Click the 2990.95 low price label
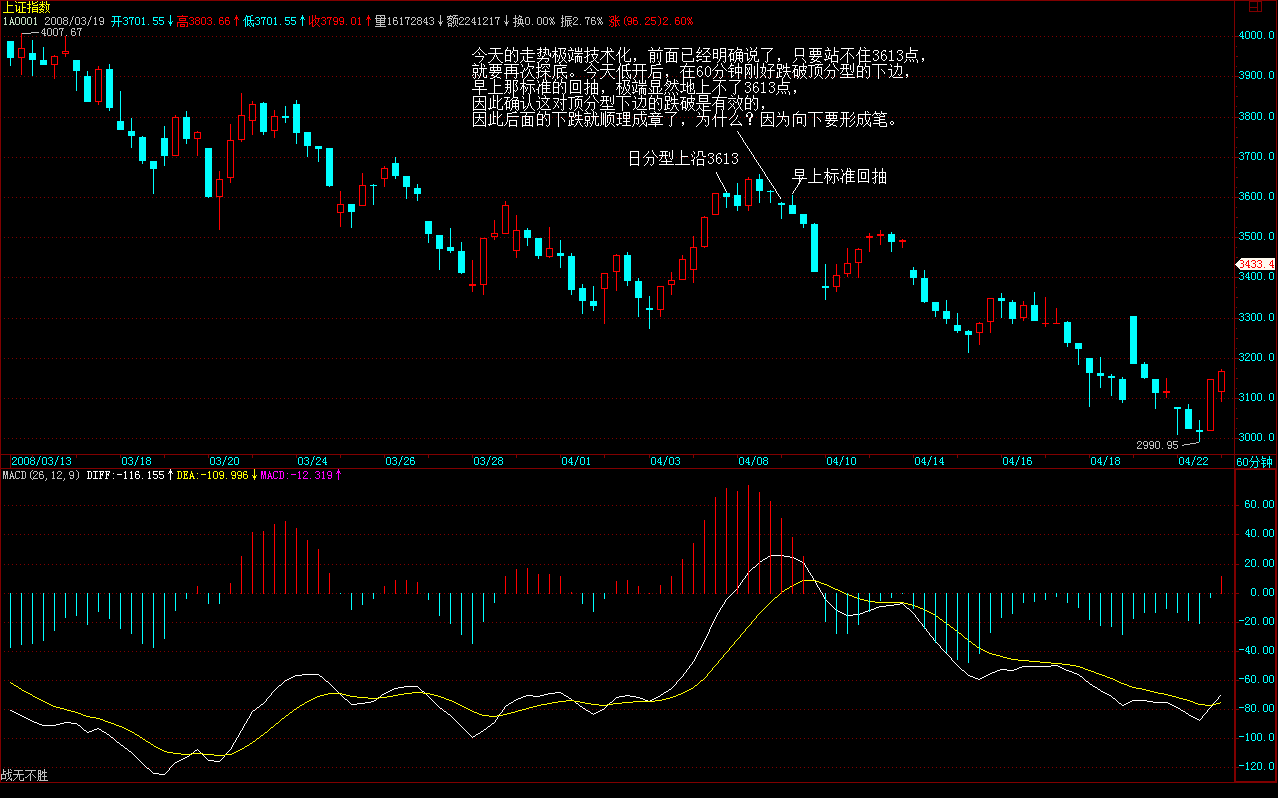 [x=1157, y=445]
